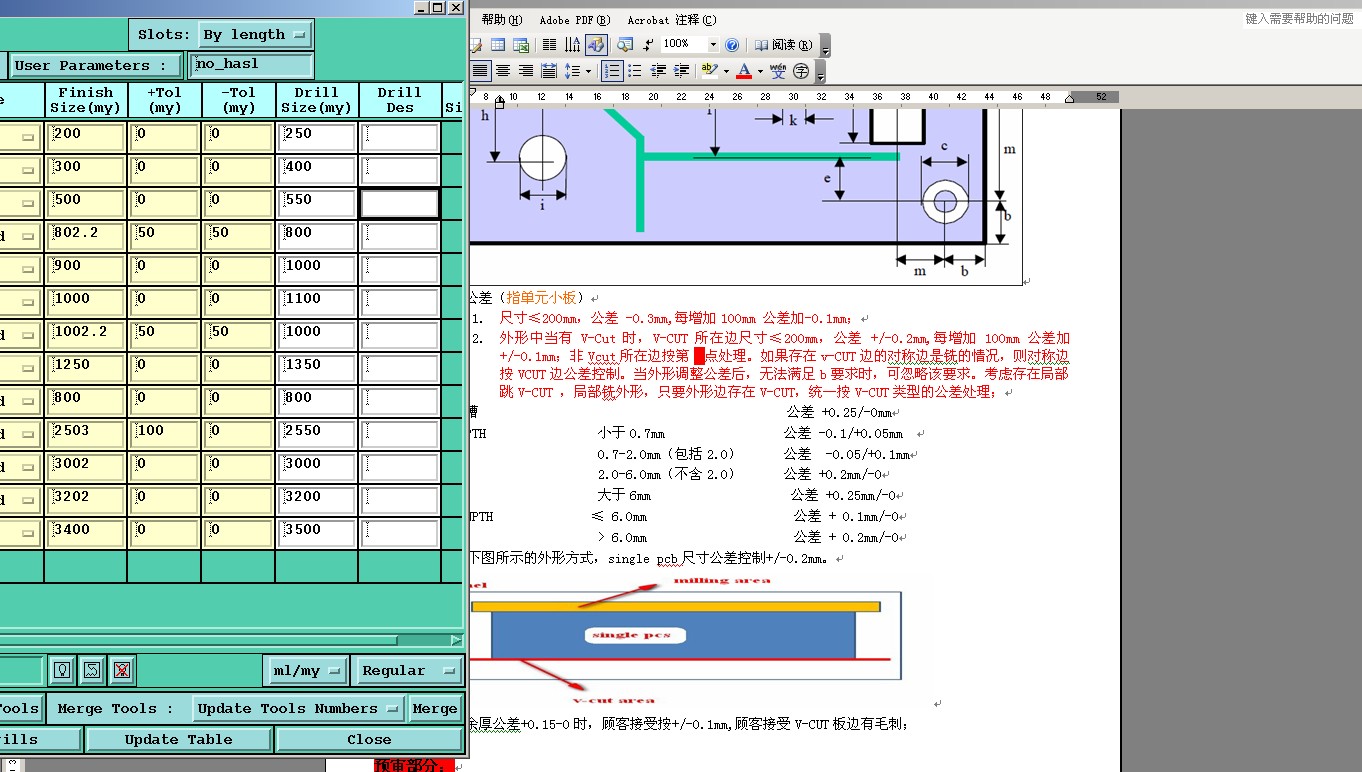Open the Acrobat 注释(C) menu

[672, 19]
